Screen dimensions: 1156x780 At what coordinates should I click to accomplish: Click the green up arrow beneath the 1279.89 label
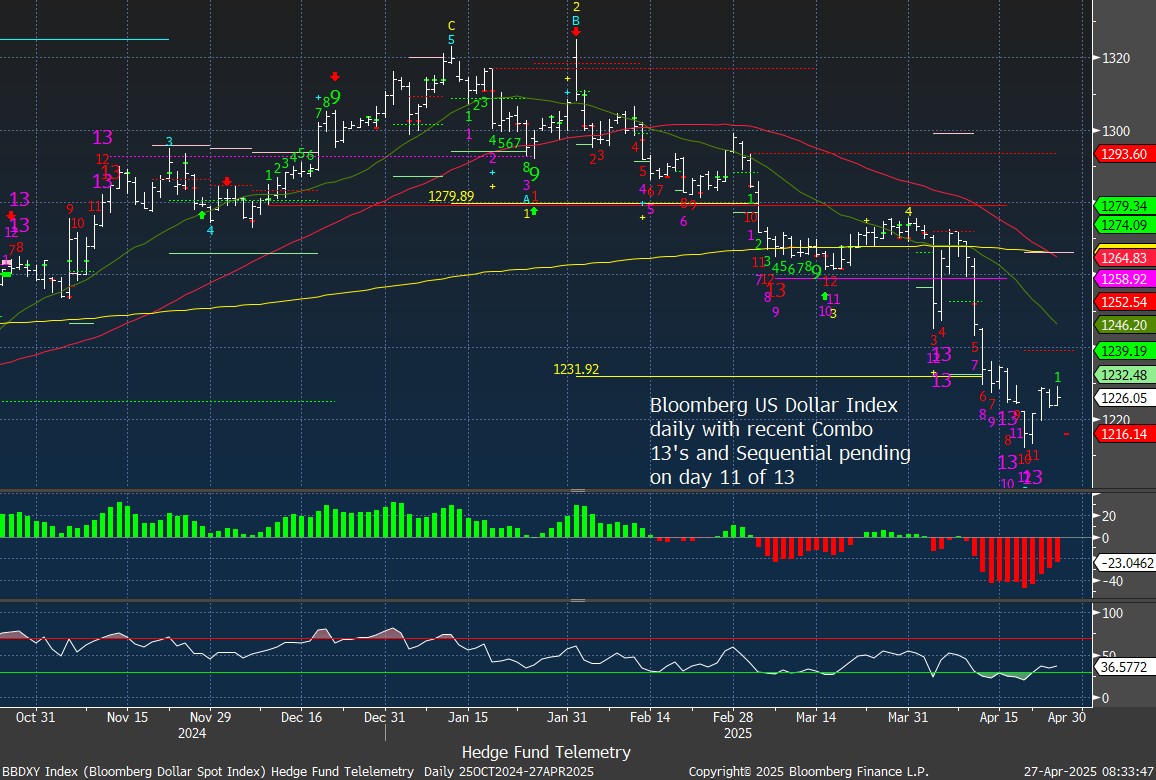click(x=534, y=212)
